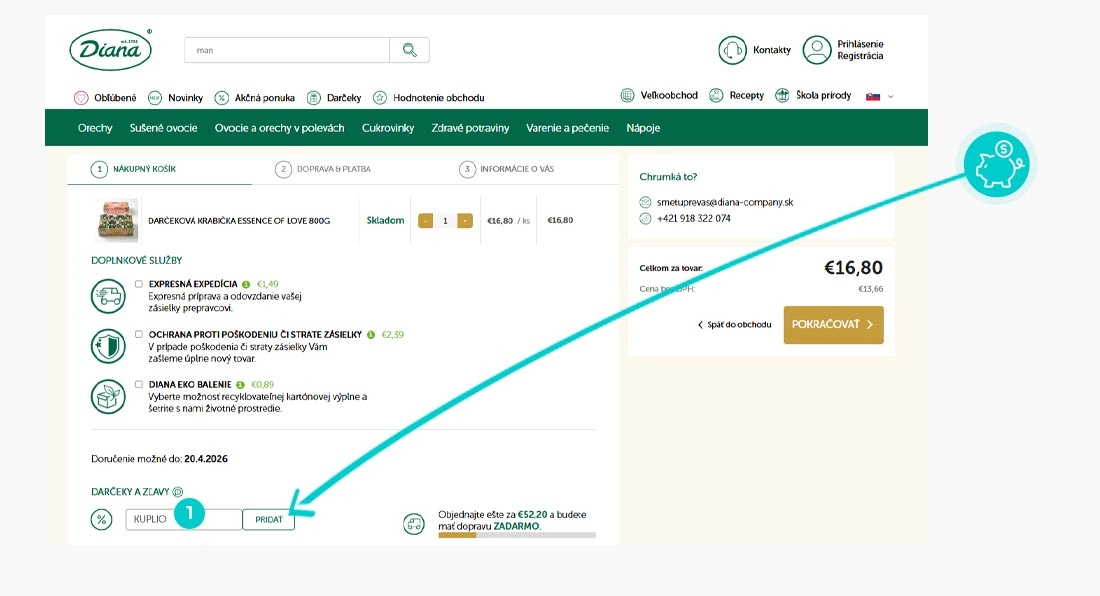Open the Orechy menu
Screen dimensions: 1100x596
click(x=95, y=128)
